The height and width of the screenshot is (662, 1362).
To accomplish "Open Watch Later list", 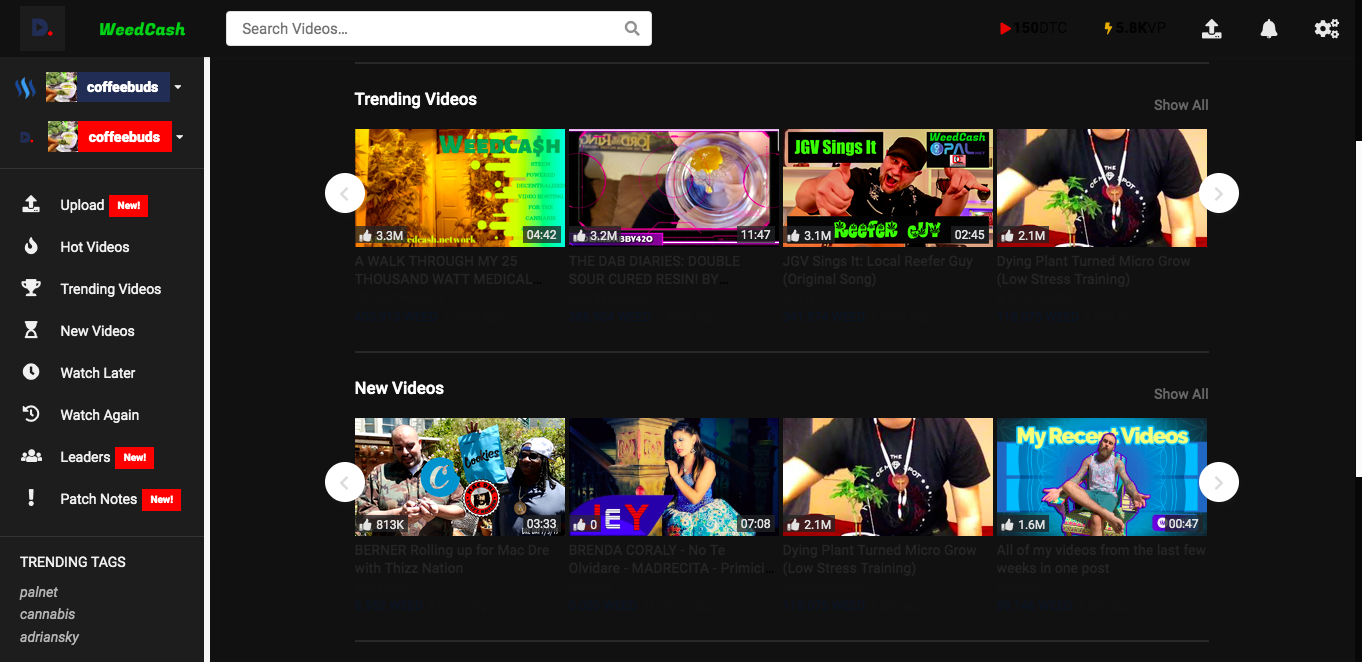I will coord(97,373).
